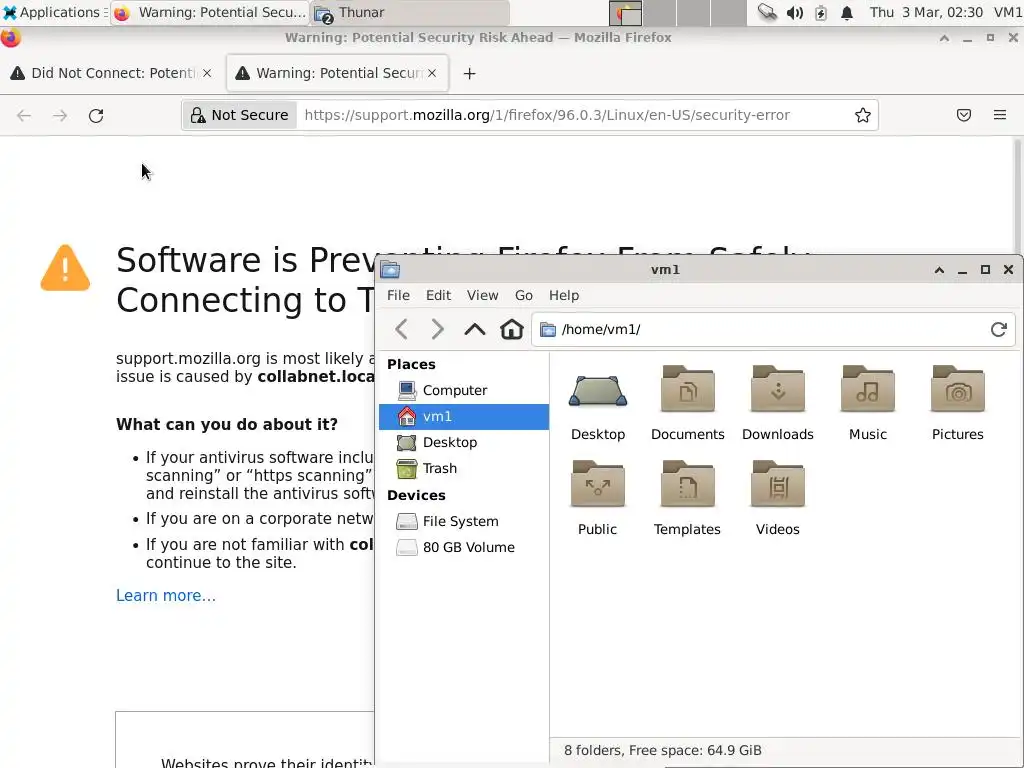Click the Firefox forward arrow
Screen dimensions: 1024x768
[x=60, y=116]
